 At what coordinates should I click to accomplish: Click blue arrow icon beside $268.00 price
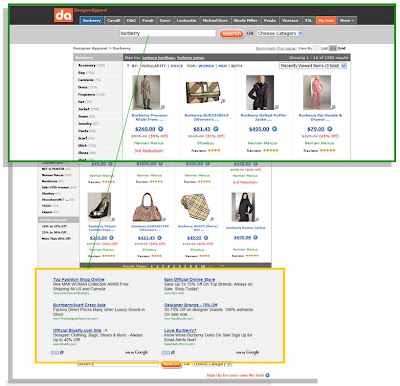[x=161, y=129]
